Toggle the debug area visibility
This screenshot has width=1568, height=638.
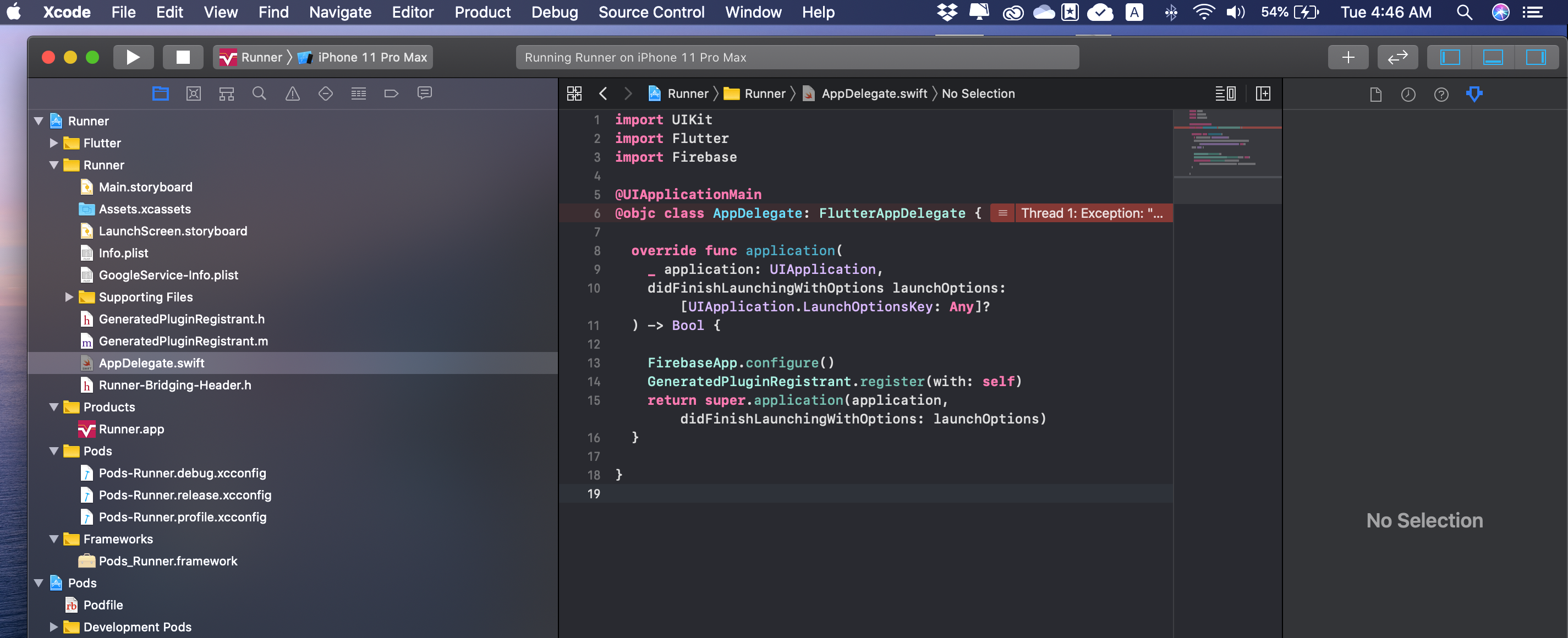coord(1493,57)
